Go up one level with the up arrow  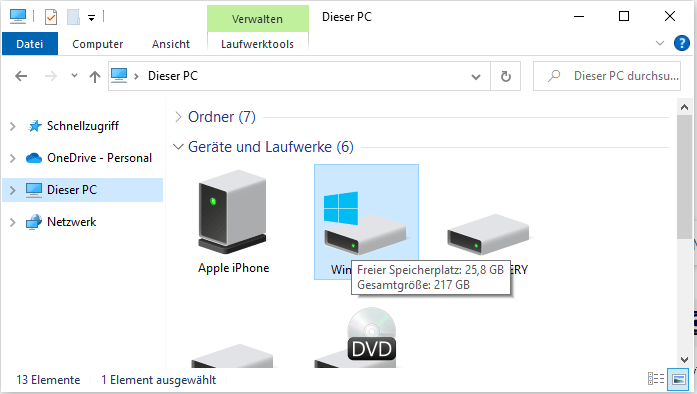point(95,77)
